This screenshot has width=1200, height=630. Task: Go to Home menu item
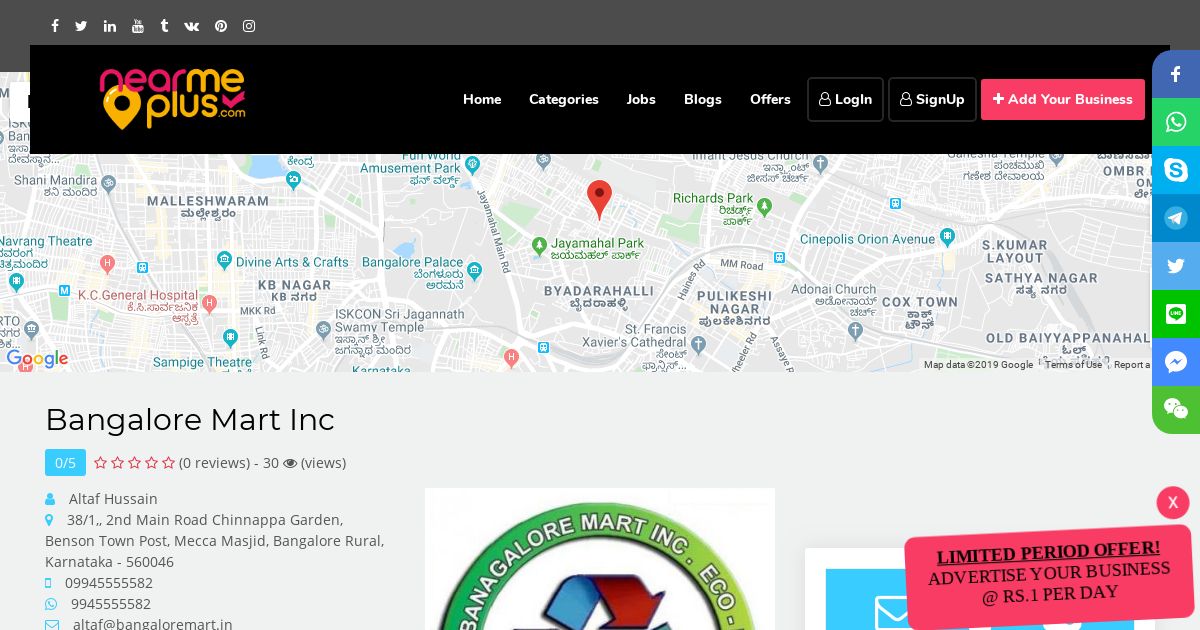pos(482,99)
